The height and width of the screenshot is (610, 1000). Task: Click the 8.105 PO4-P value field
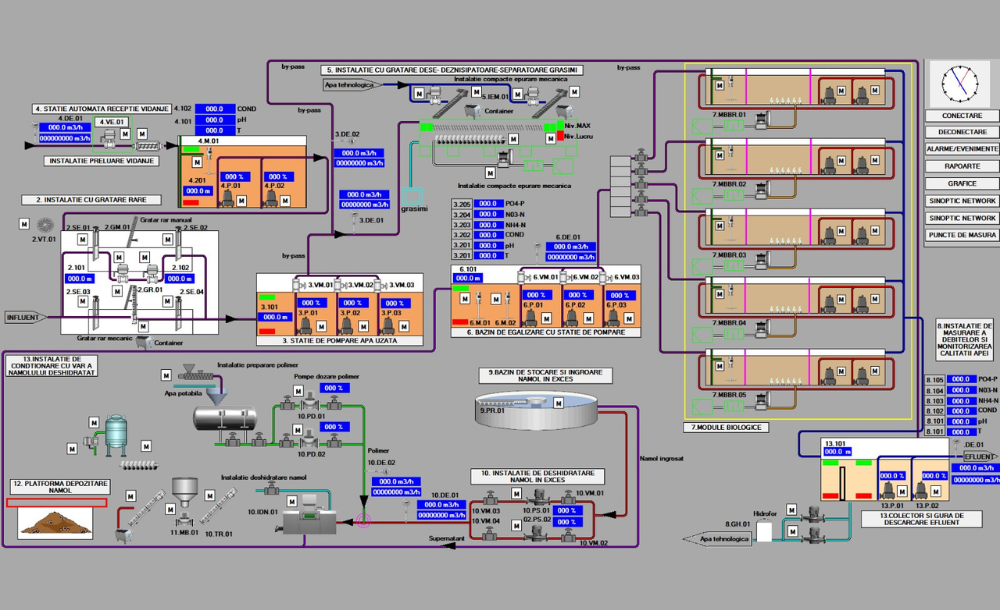(961, 380)
